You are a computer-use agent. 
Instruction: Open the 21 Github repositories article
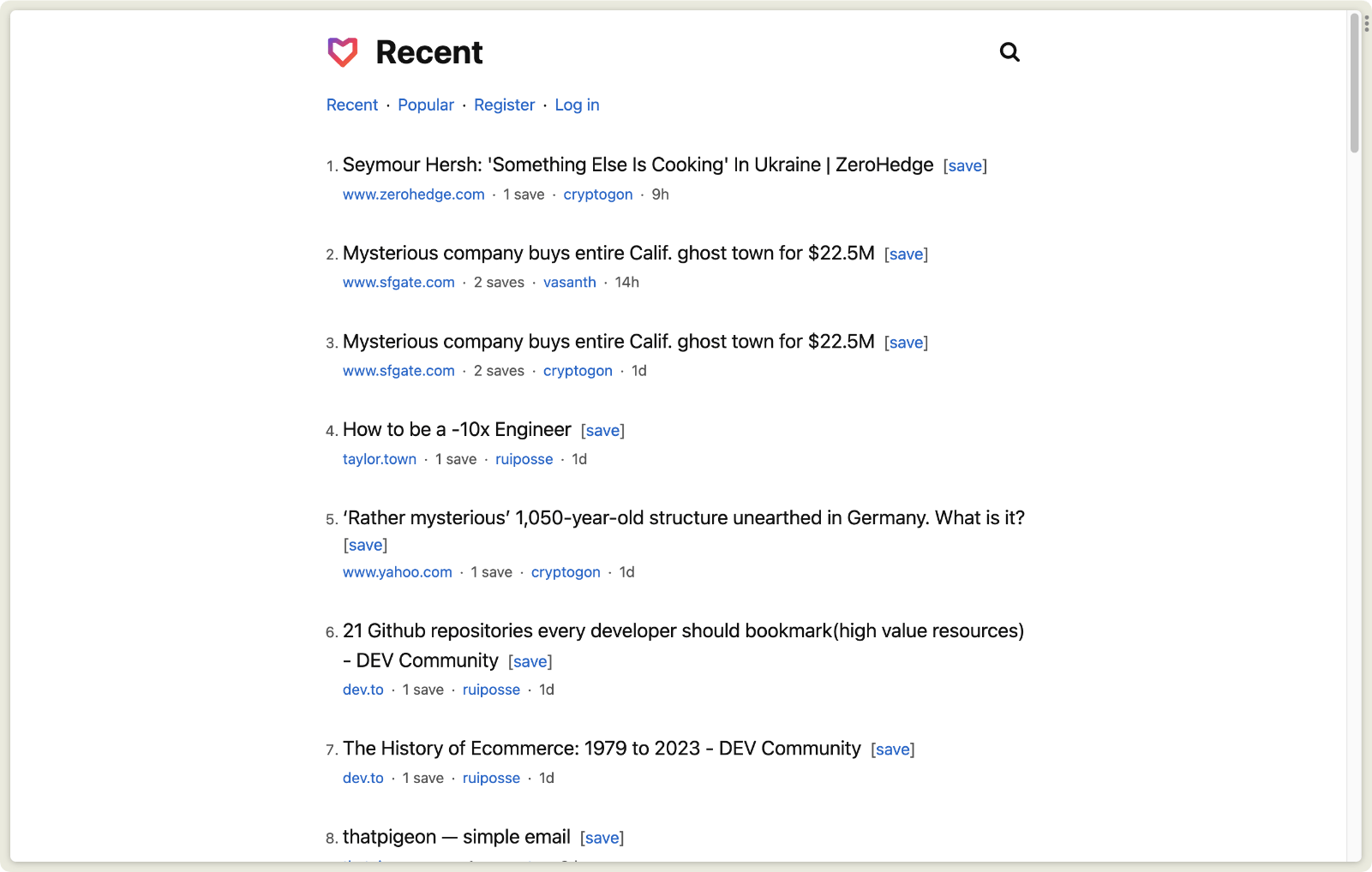coord(683,631)
